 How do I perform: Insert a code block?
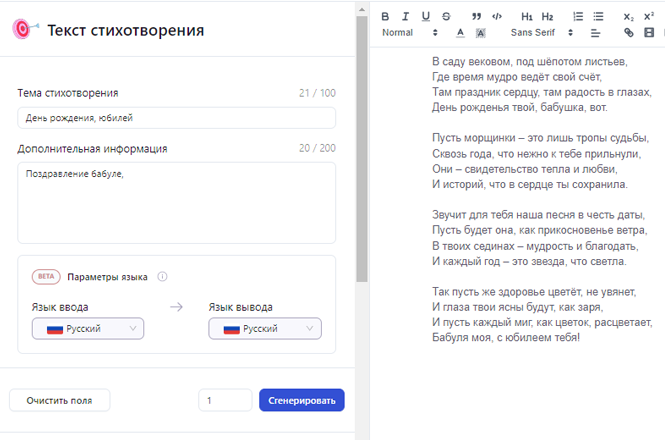(497, 17)
